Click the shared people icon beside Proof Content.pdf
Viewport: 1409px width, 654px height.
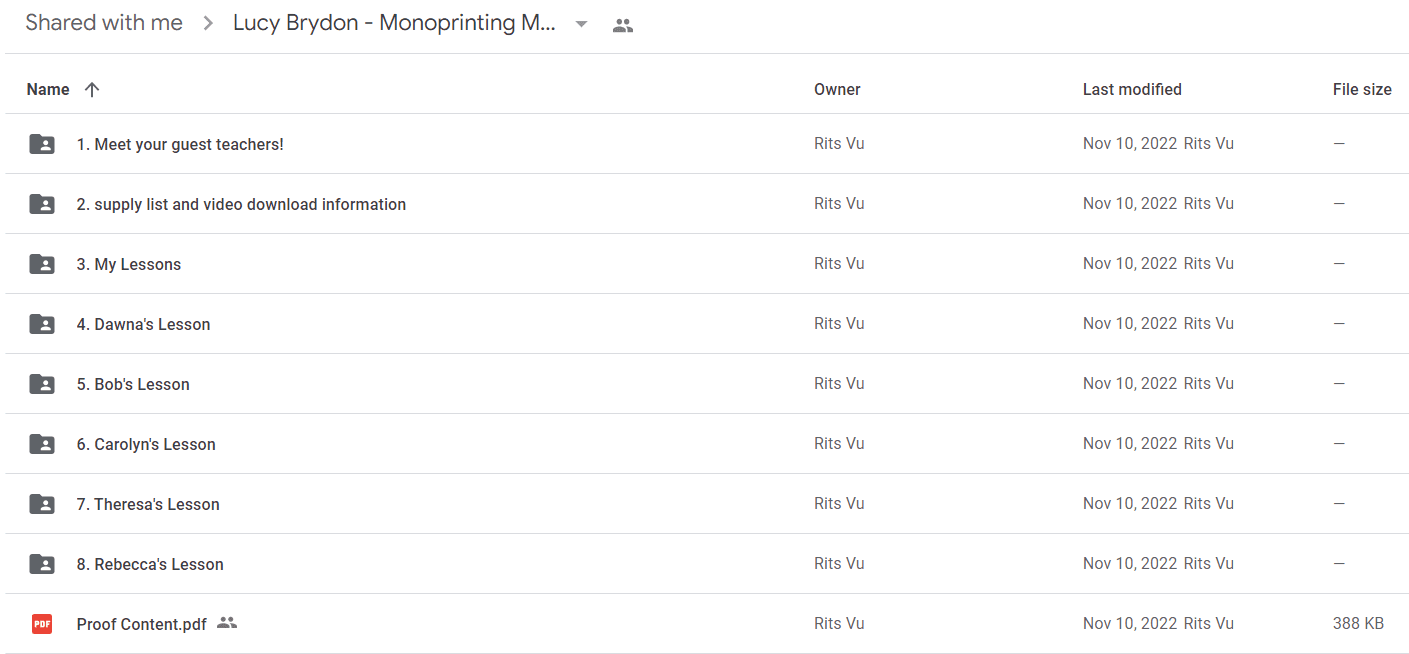click(x=227, y=623)
